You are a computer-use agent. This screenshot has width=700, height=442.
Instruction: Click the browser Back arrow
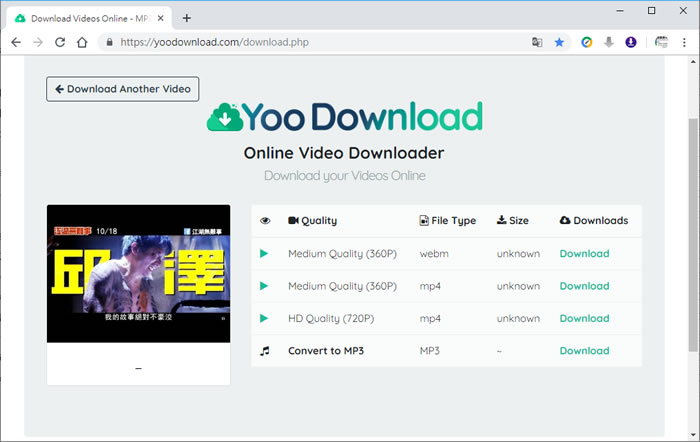(16, 42)
